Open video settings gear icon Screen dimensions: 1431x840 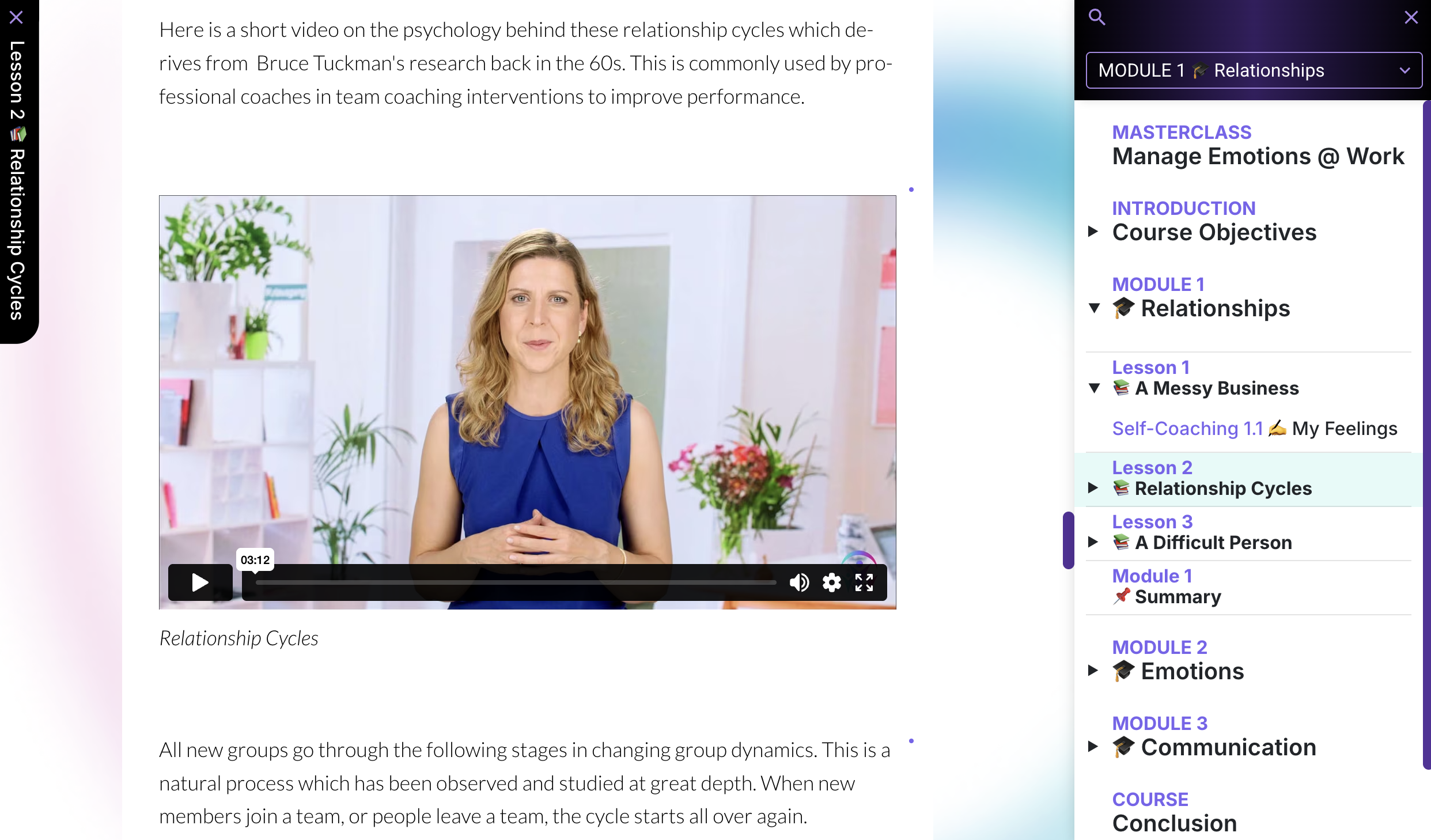coord(831,582)
